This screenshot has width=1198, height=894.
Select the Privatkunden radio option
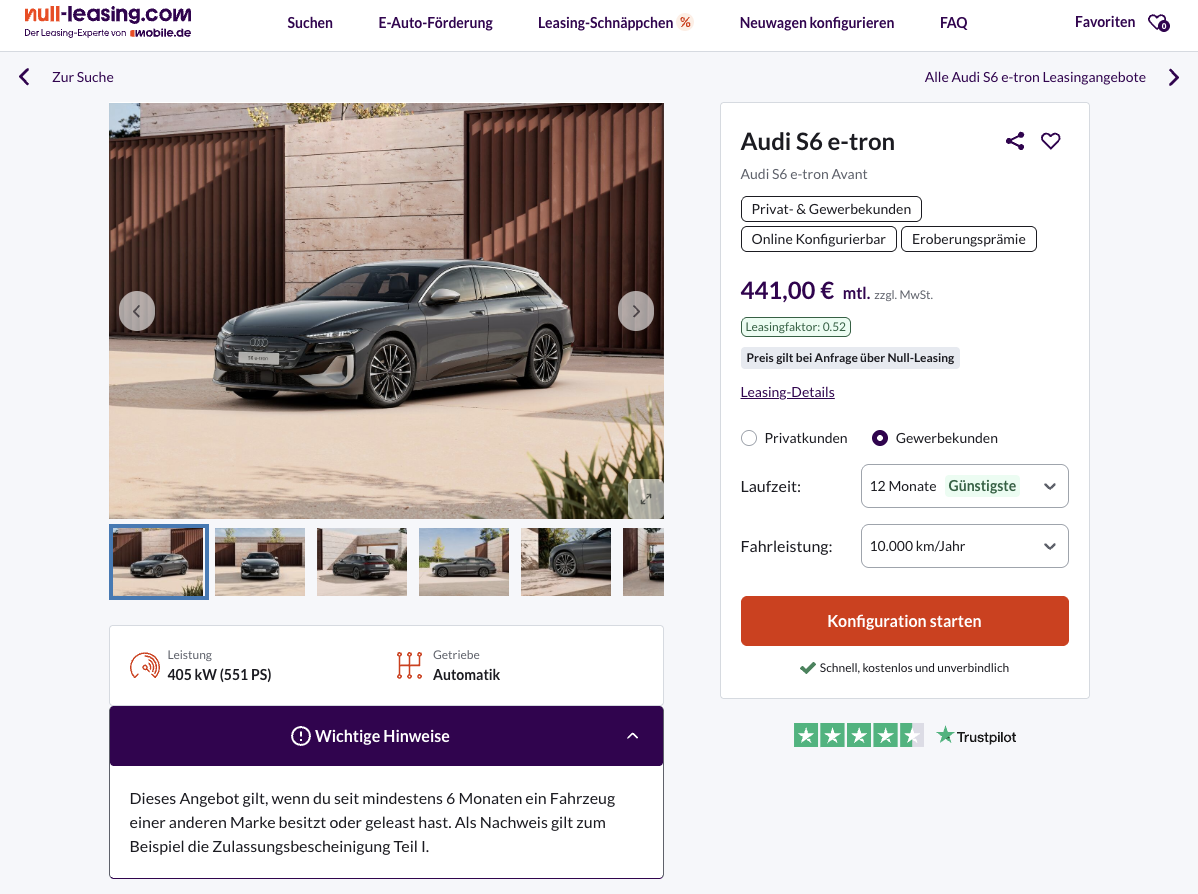coord(749,438)
